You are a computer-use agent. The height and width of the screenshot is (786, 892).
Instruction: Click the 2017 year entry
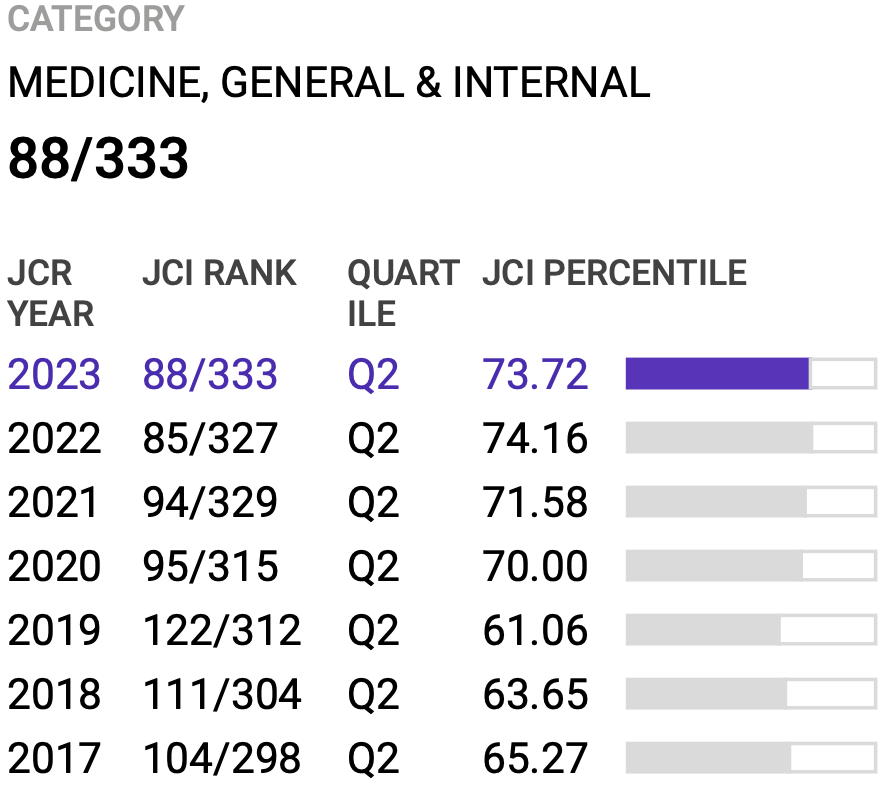tap(54, 759)
